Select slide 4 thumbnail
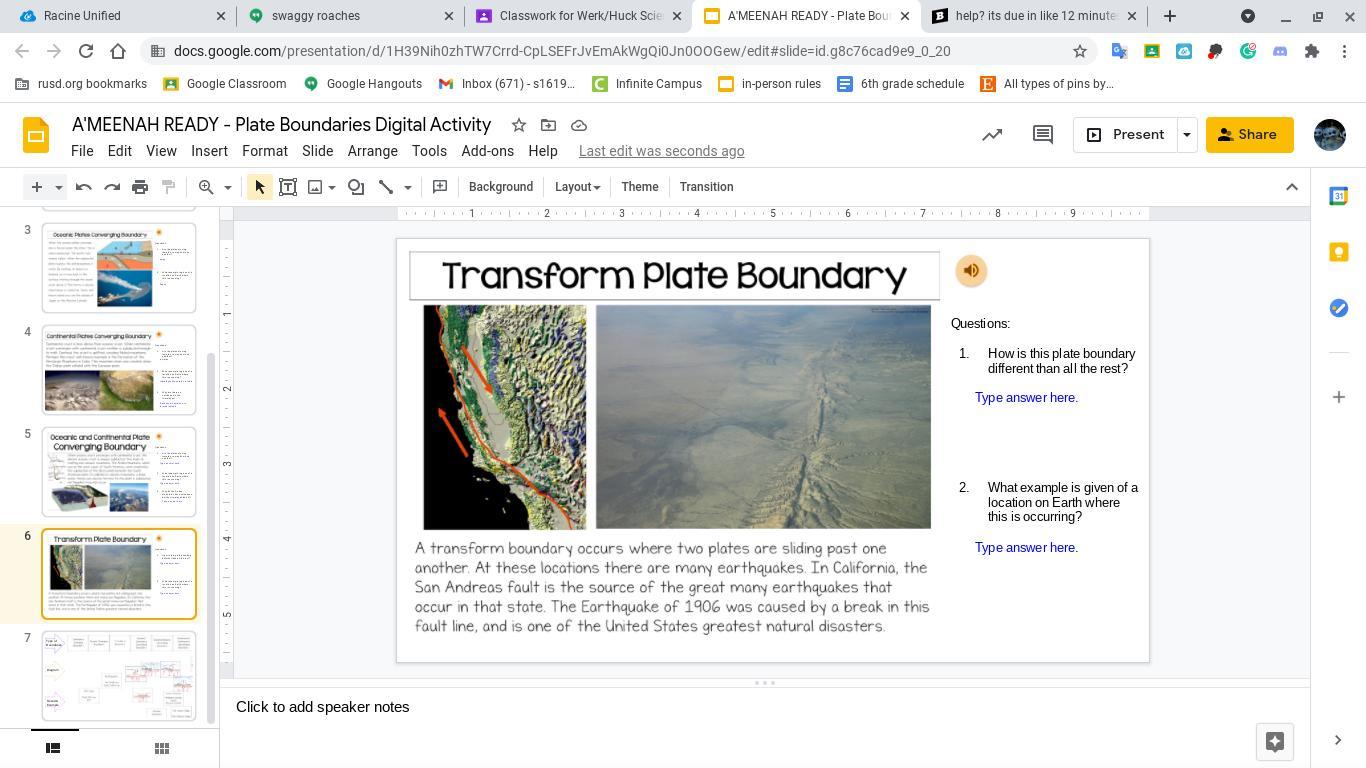 (x=119, y=370)
